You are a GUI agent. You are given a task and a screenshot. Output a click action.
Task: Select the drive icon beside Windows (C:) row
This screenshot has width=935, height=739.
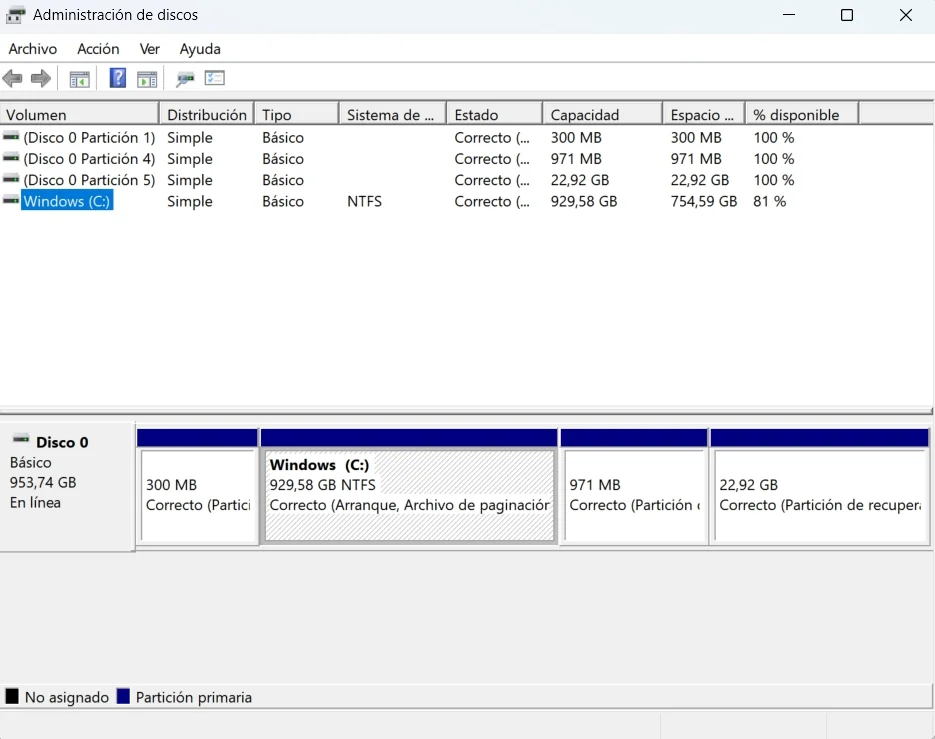pos(11,201)
